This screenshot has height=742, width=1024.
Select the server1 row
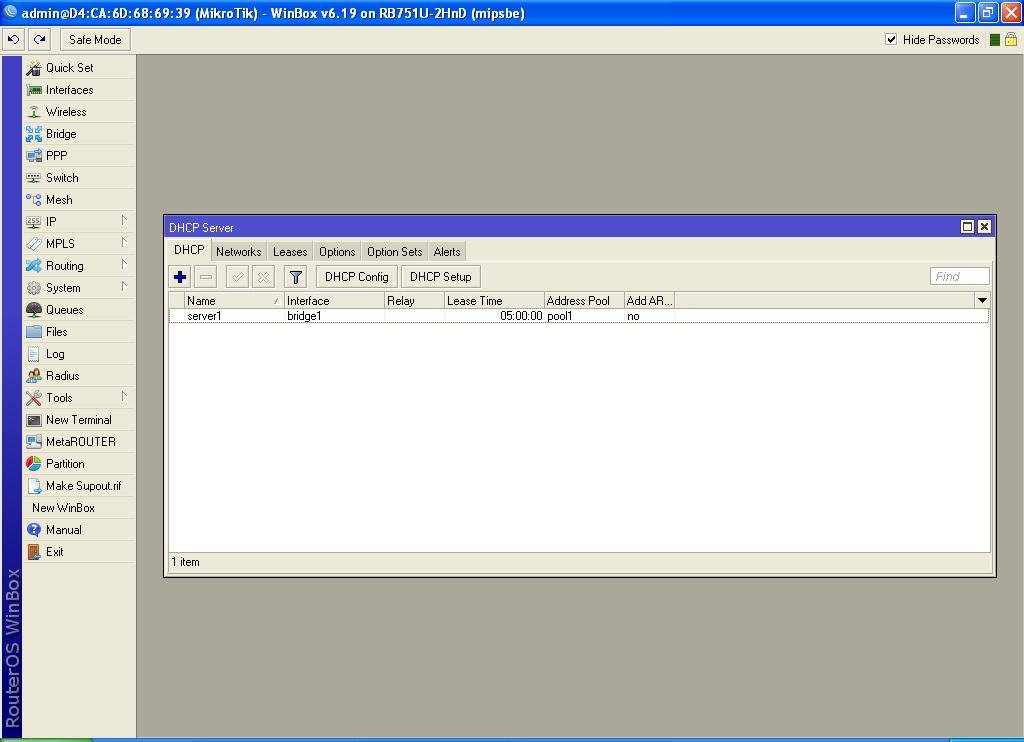click(x=579, y=316)
